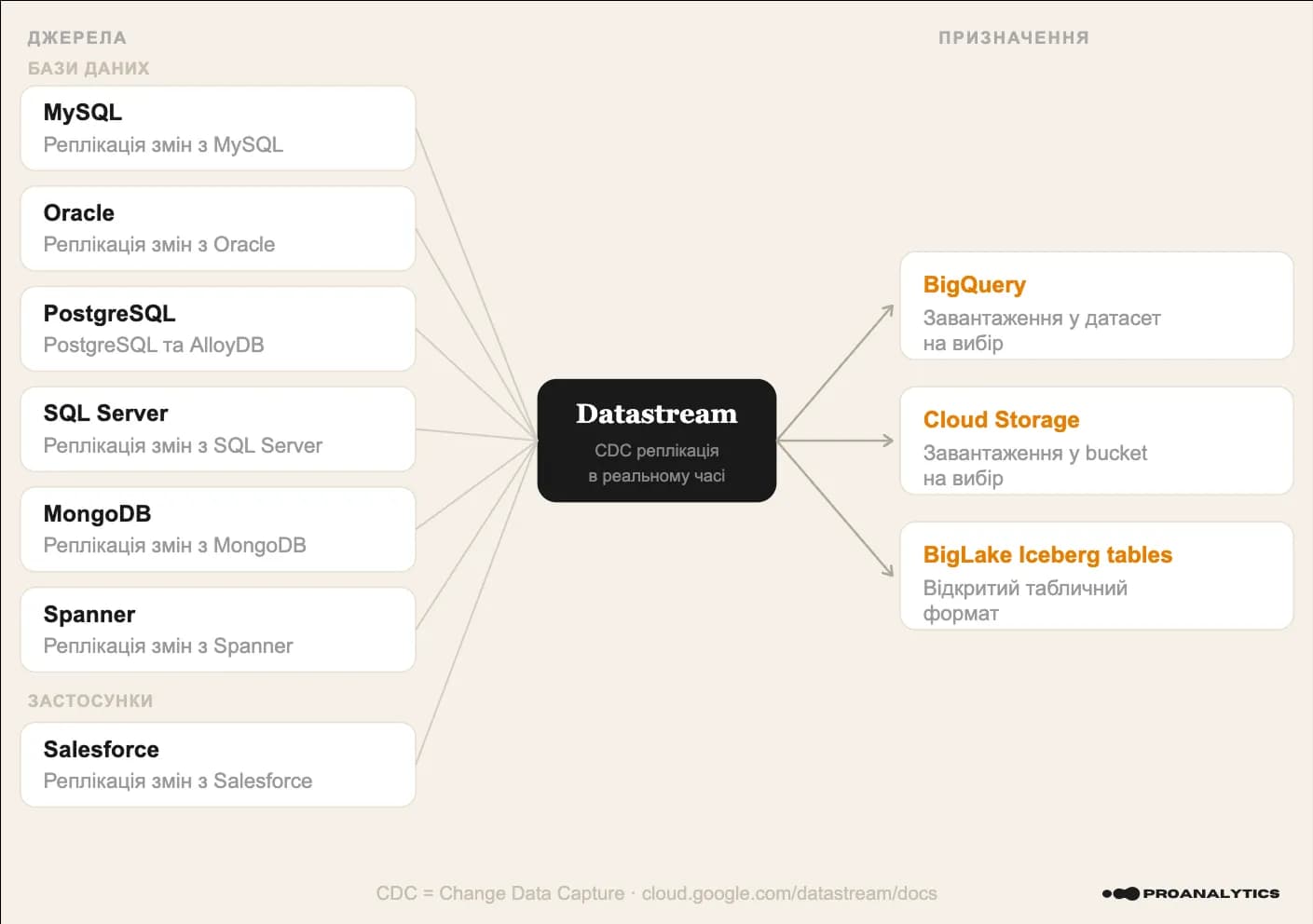1313x924 pixels.
Task: Open the Cloud Storage destination card
Action: pyautogui.click(x=1096, y=441)
